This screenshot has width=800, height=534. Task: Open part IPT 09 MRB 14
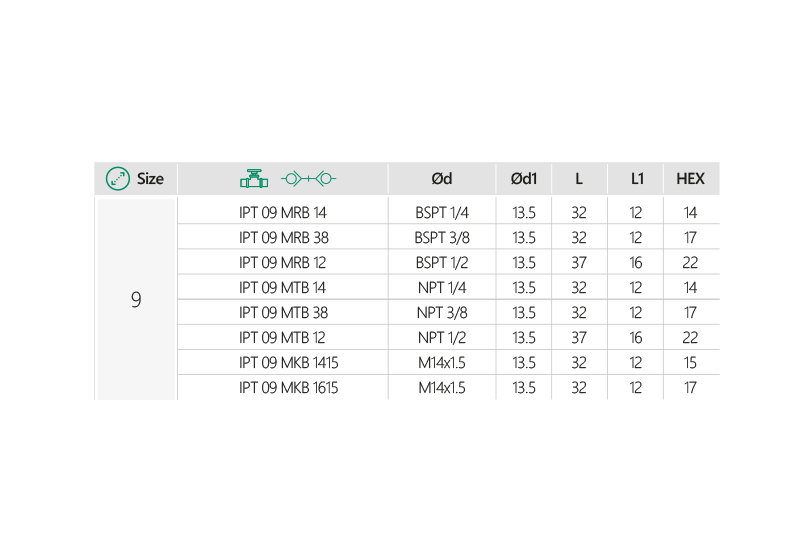[283, 212]
